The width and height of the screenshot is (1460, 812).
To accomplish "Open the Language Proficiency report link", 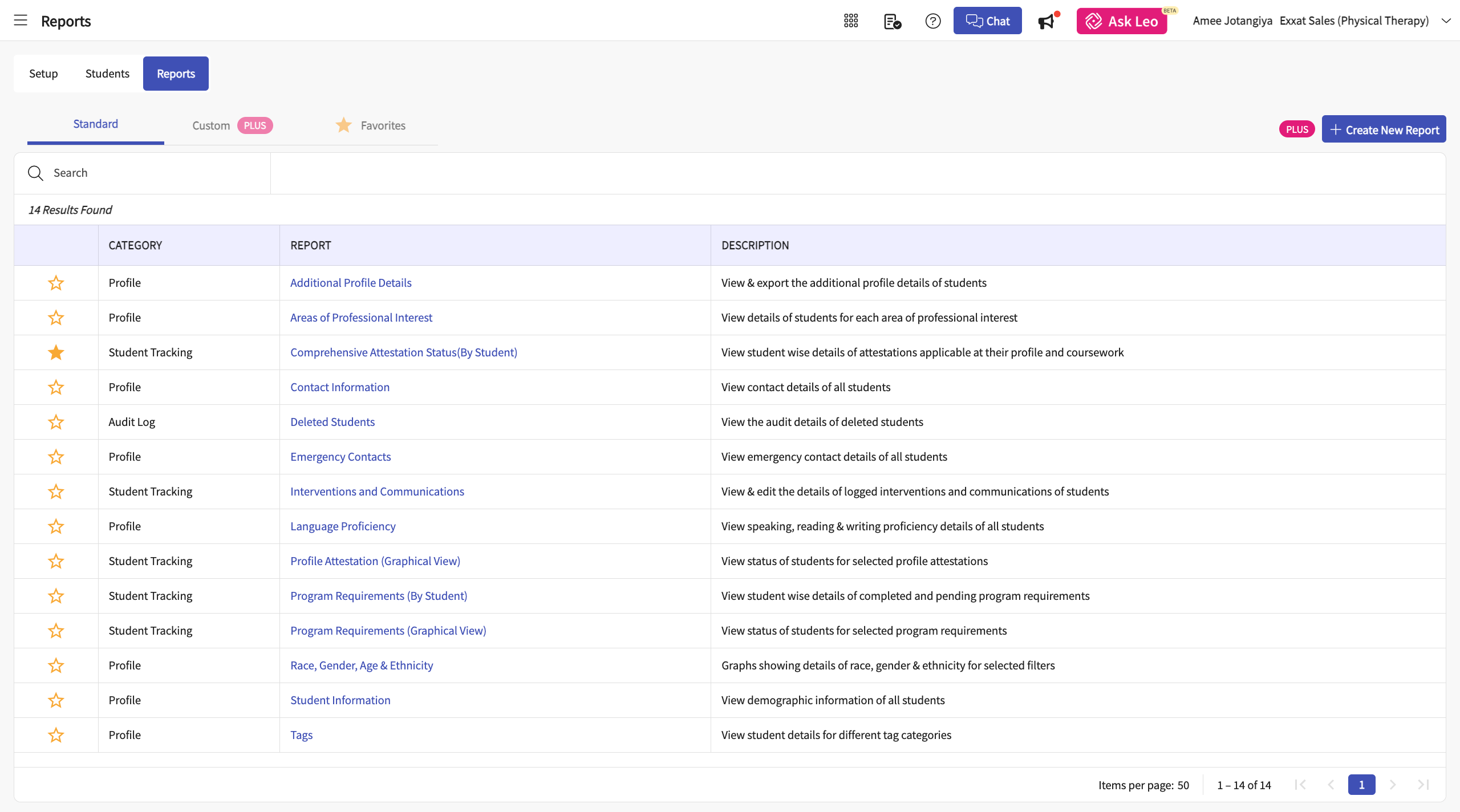I will [x=343, y=526].
